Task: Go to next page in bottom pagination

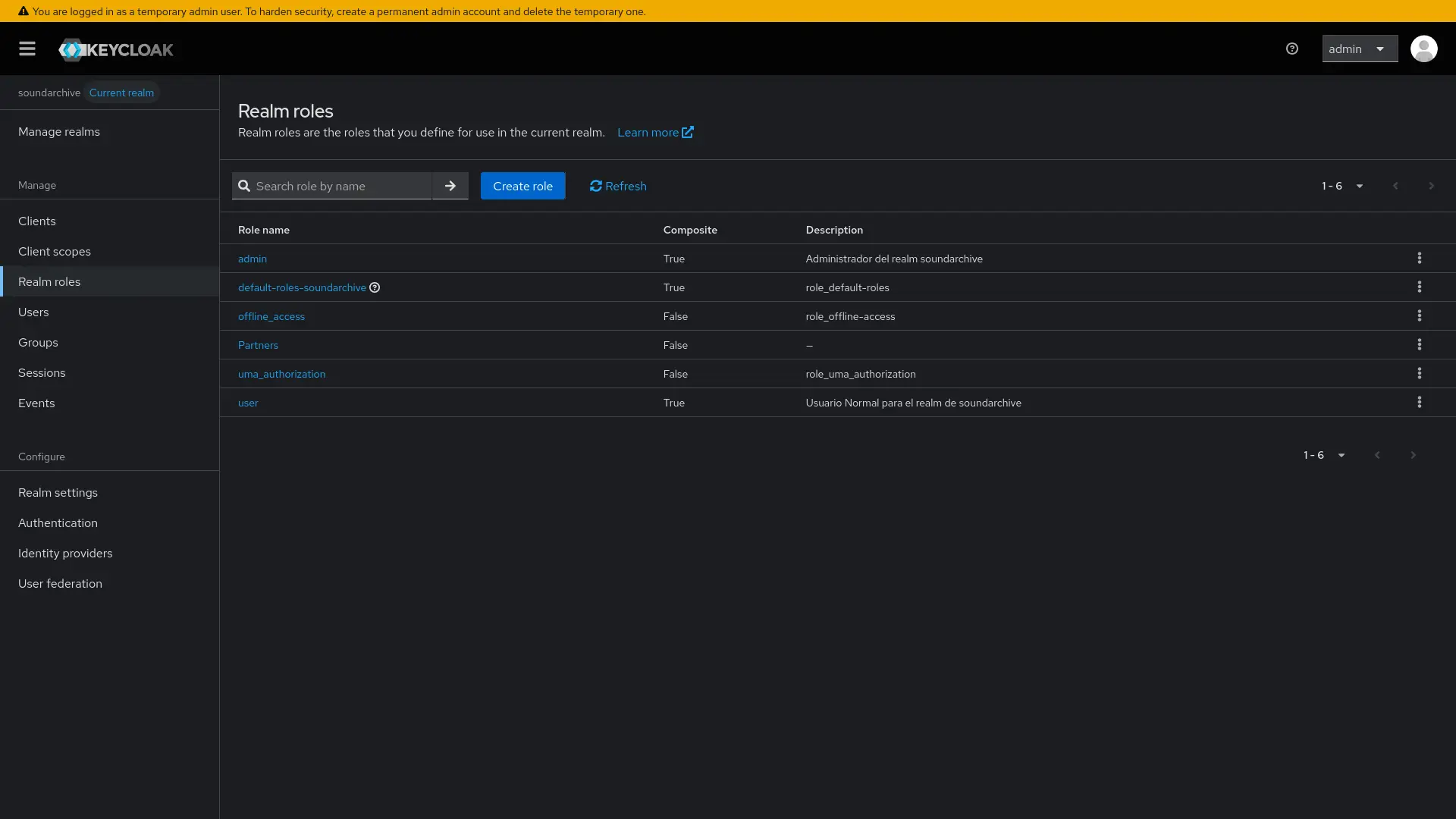Action: tap(1413, 455)
